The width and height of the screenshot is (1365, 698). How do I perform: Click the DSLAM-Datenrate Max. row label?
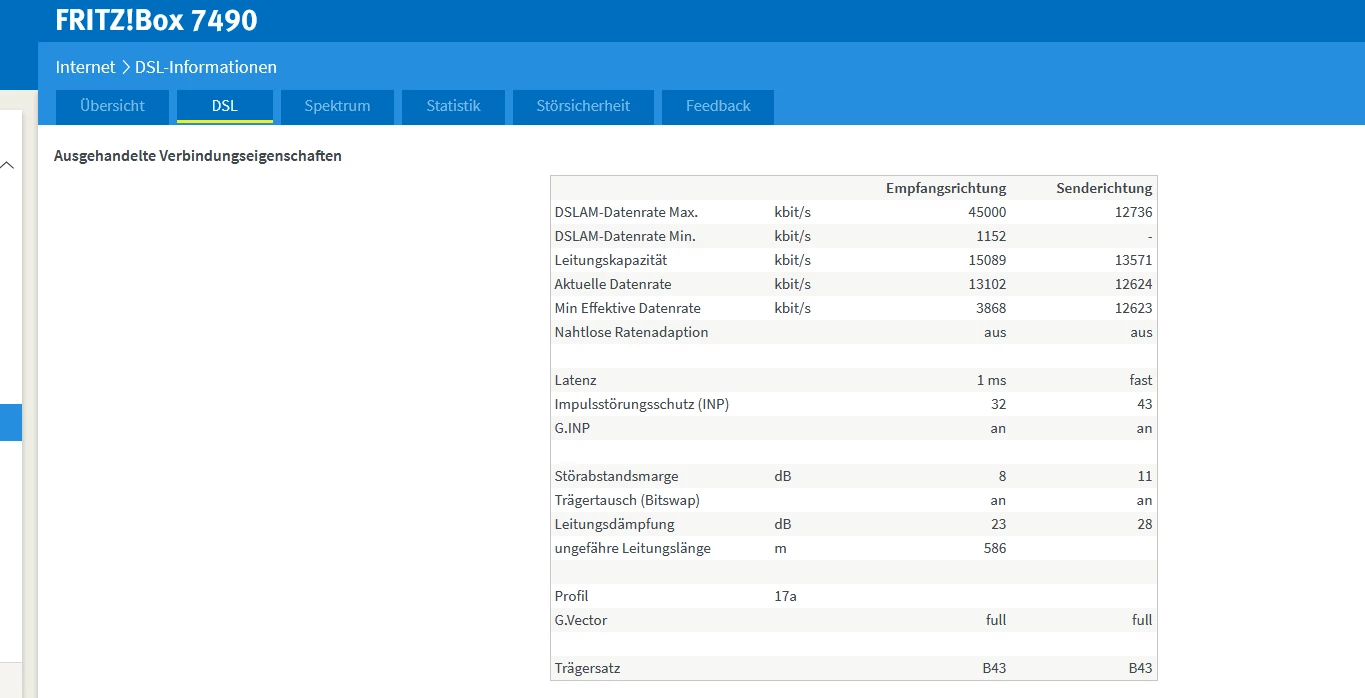click(x=626, y=212)
